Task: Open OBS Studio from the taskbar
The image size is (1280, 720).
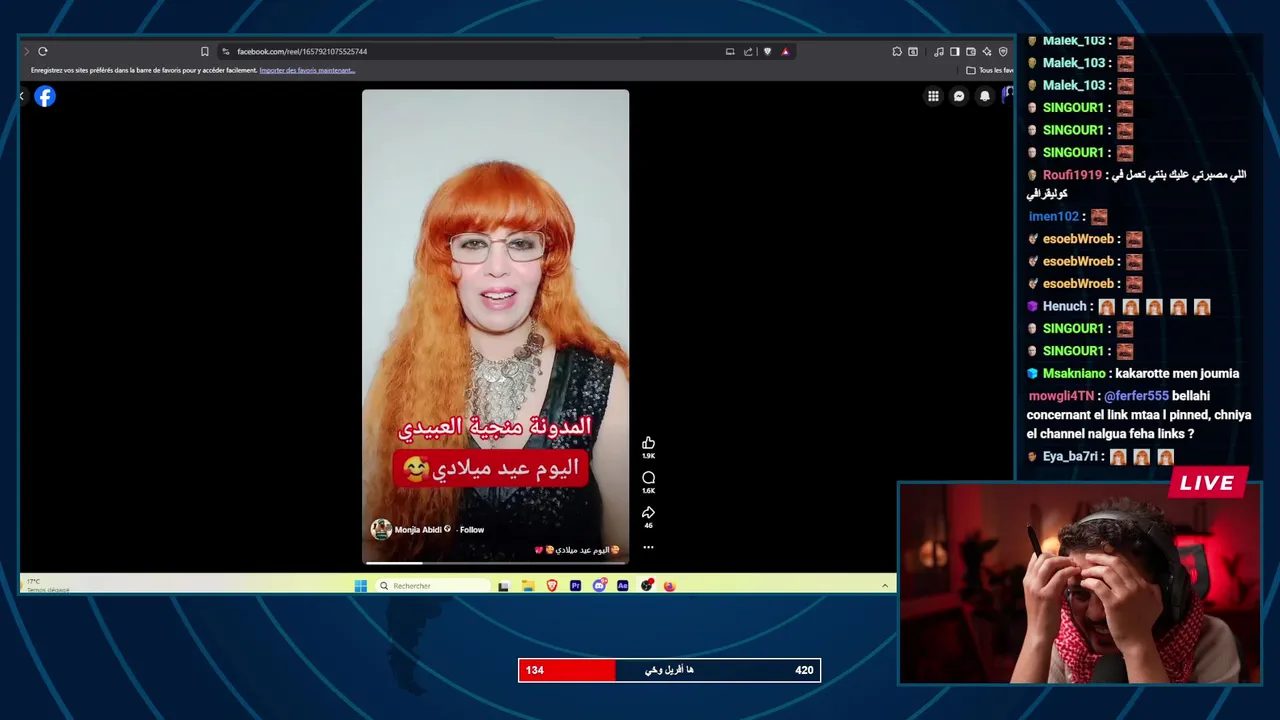Action: (x=647, y=586)
